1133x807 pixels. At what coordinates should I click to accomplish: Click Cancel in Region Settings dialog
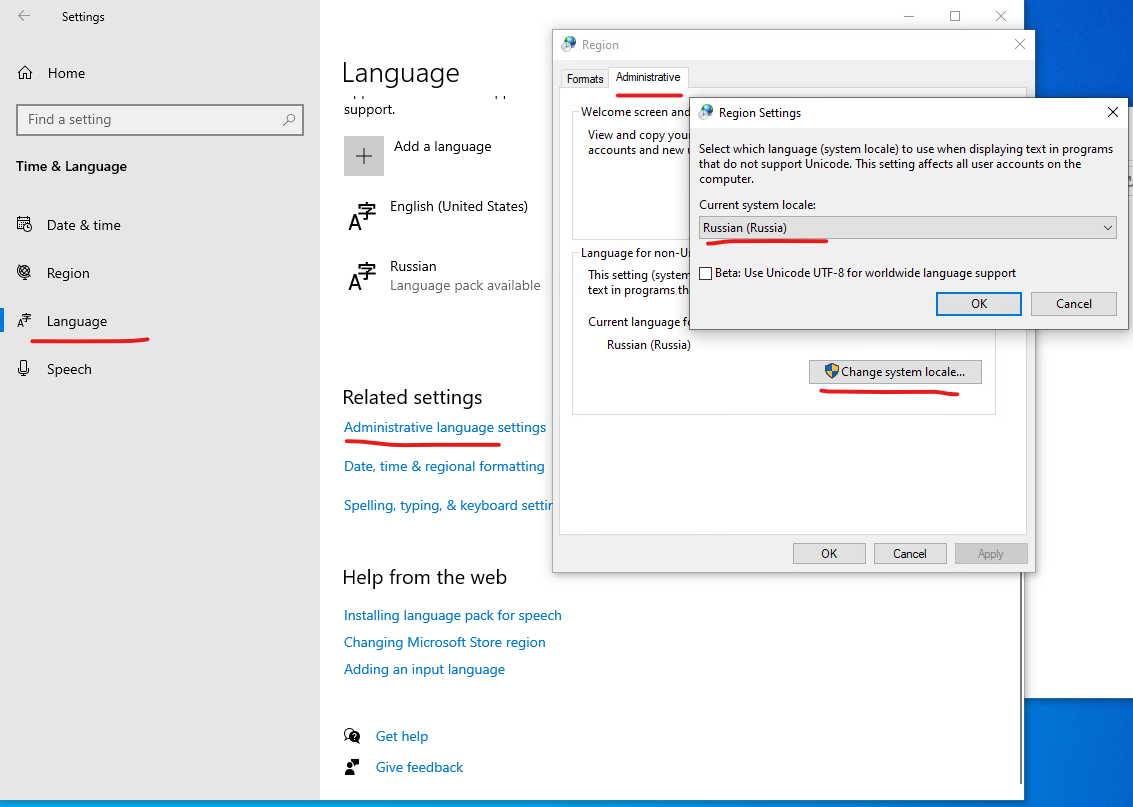pyautogui.click(x=1074, y=303)
